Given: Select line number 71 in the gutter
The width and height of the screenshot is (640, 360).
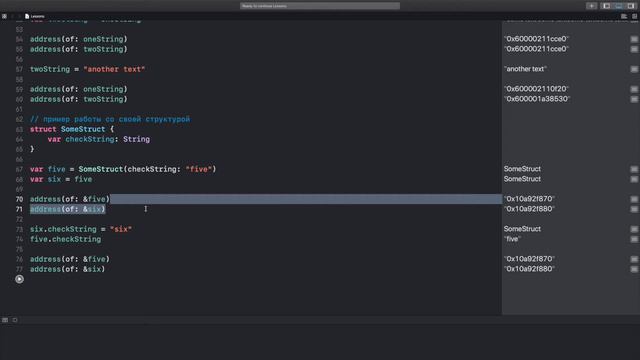Looking at the screenshot, I should (19, 209).
